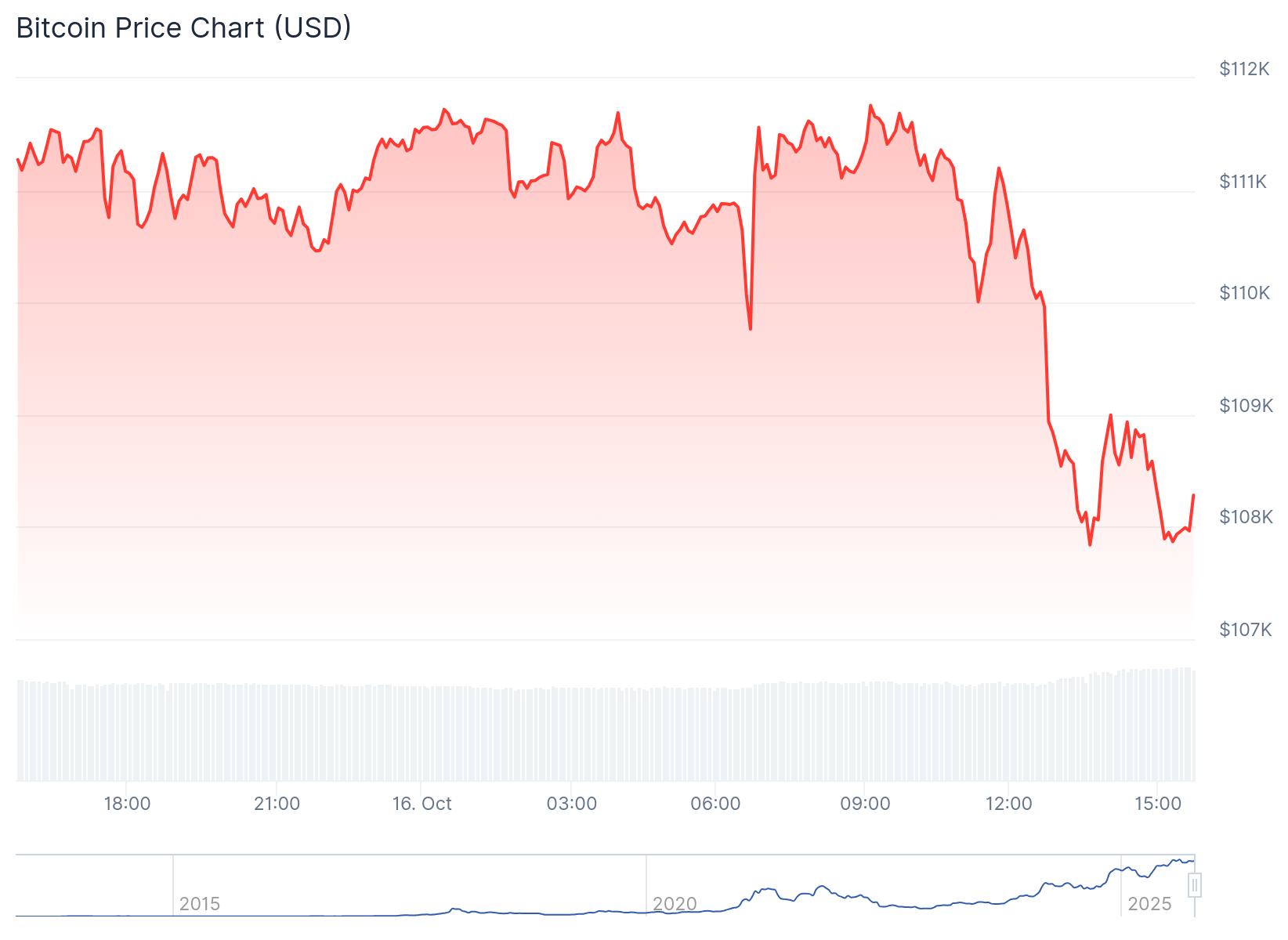Click the navigator range handle near 2025
Viewport: 1288px width, 940px height.
tap(1195, 885)
